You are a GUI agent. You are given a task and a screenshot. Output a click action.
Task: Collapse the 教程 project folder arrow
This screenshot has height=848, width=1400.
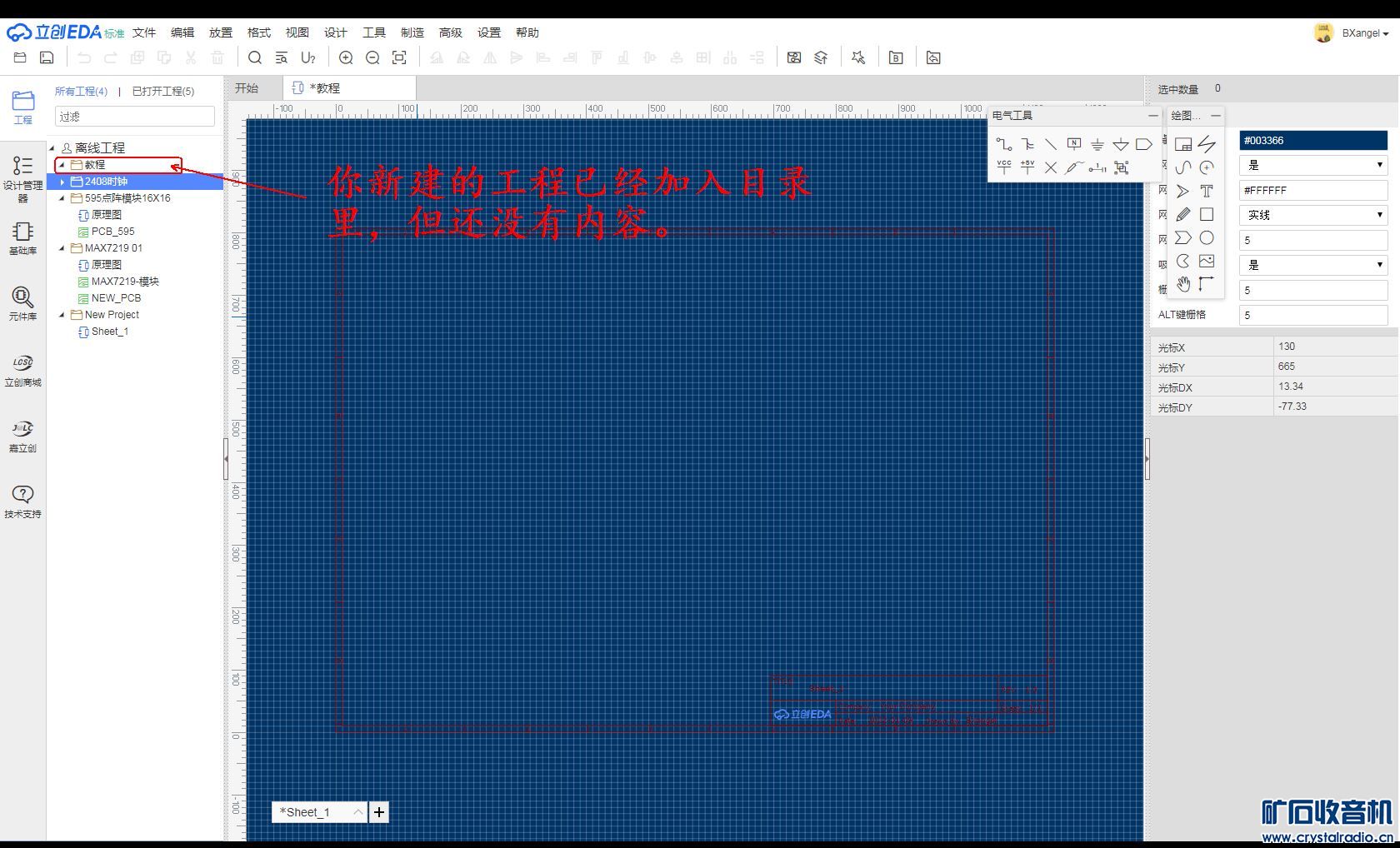(x=62, y=165)
